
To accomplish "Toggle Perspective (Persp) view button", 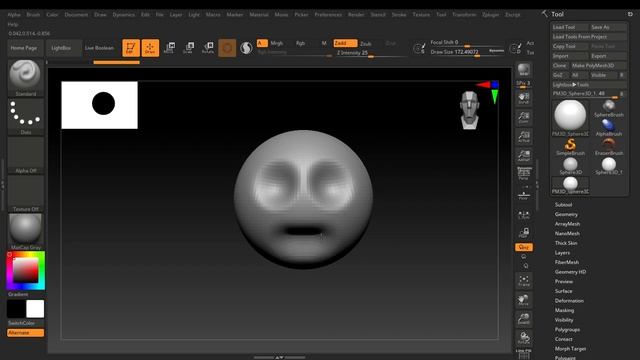I will click(x=524, y=174).
